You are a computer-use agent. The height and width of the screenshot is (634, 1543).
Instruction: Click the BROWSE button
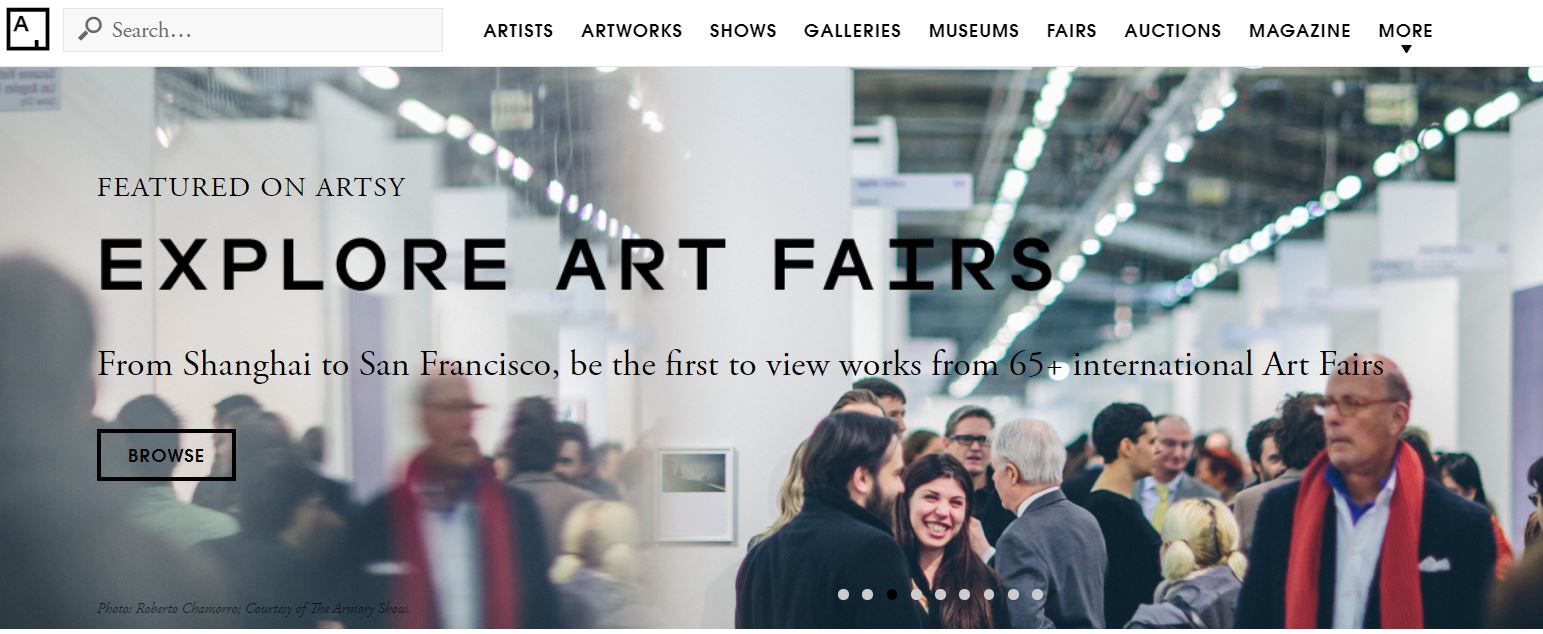[166, 455]
